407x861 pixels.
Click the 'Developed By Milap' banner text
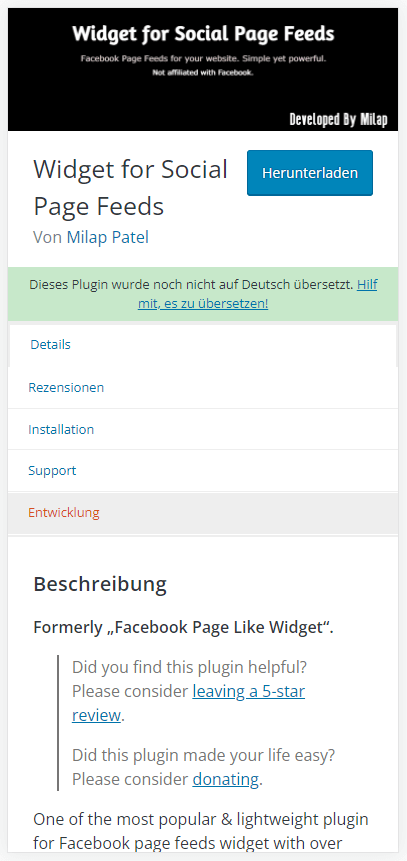coord(338,120)
